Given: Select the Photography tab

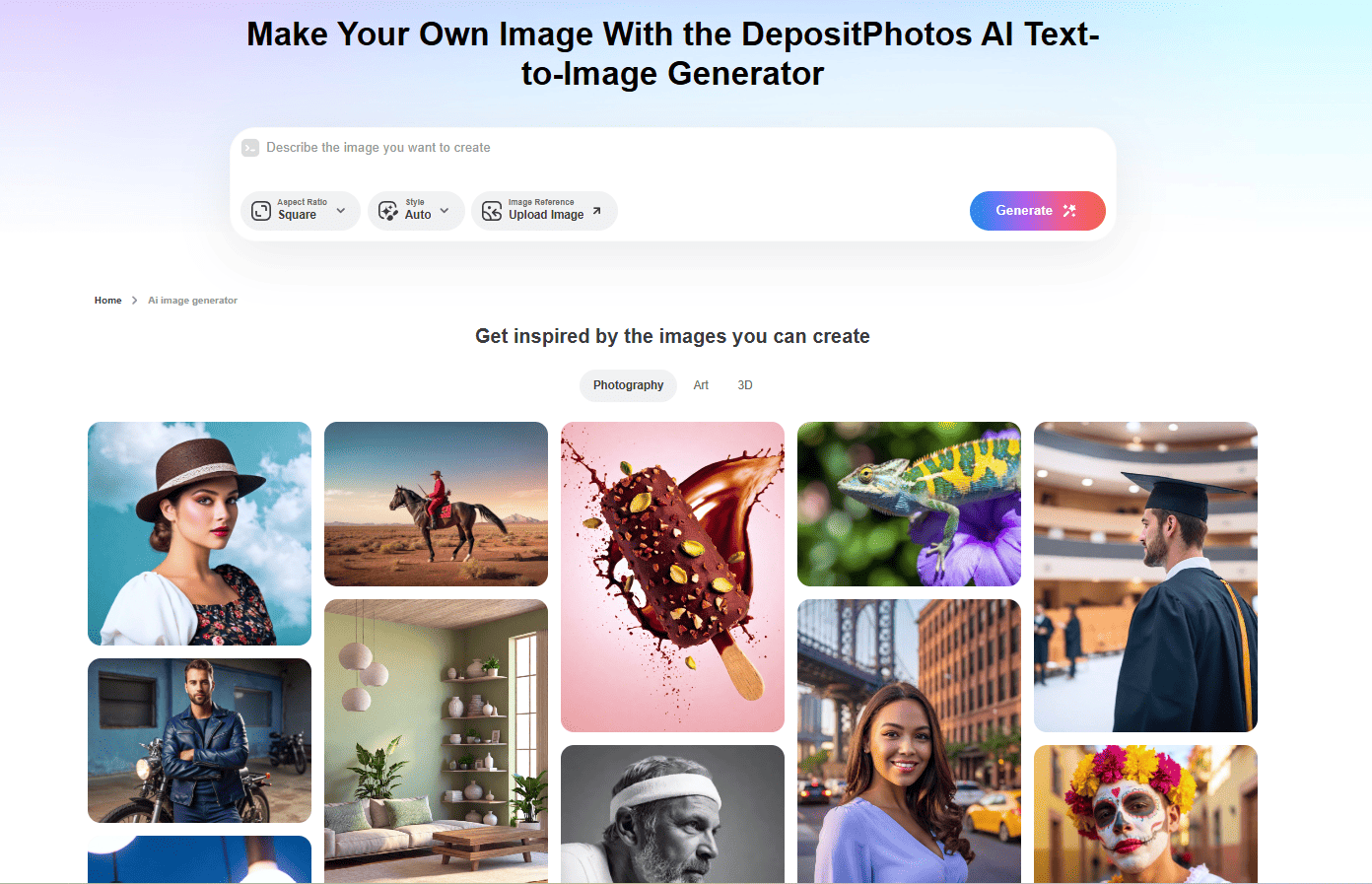Looking at the screenshot, I should 628,385.
